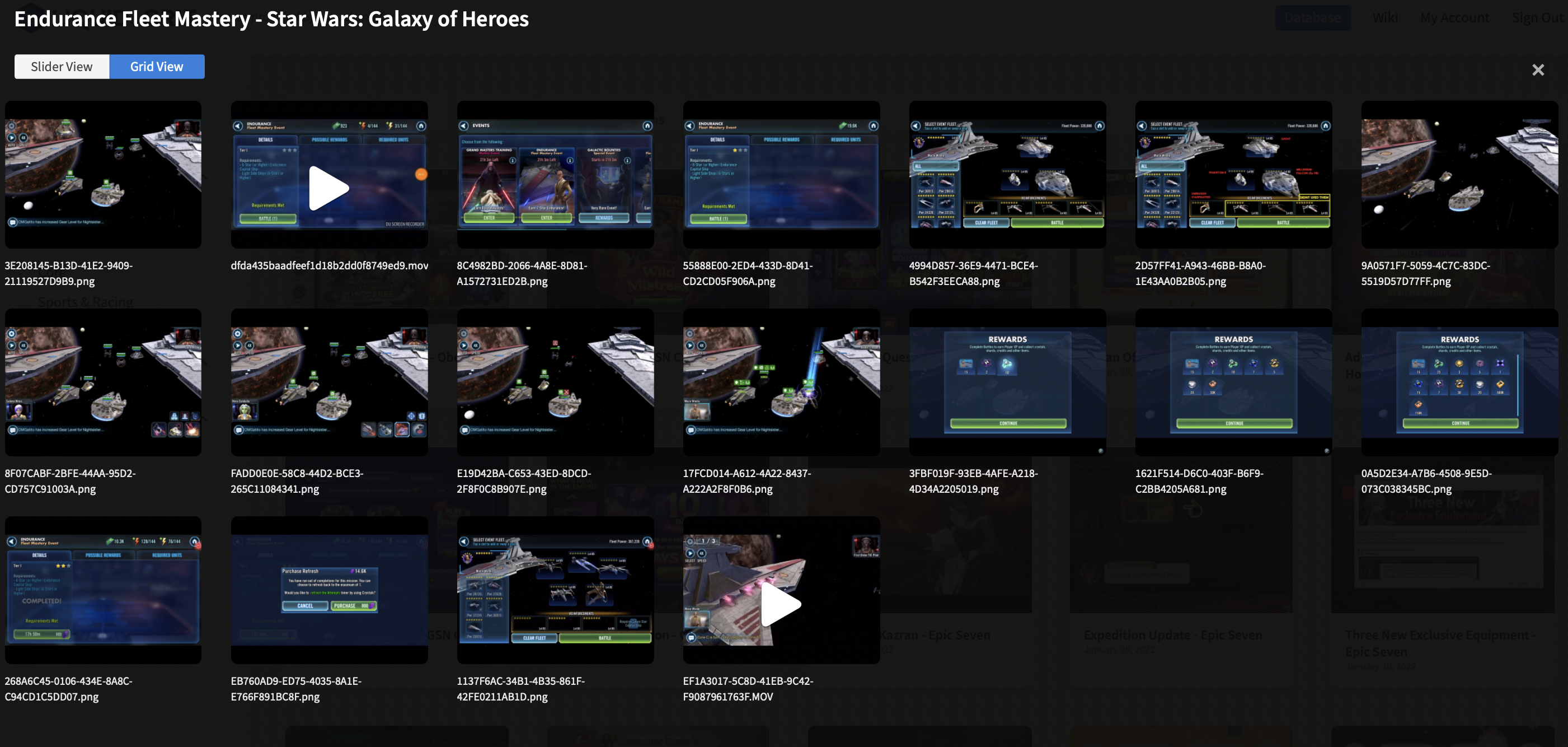This screenshot has width=1568, height=747.
Task: Open the Events screen thumbnail 8C4982BD
Action: coord(555,174)
